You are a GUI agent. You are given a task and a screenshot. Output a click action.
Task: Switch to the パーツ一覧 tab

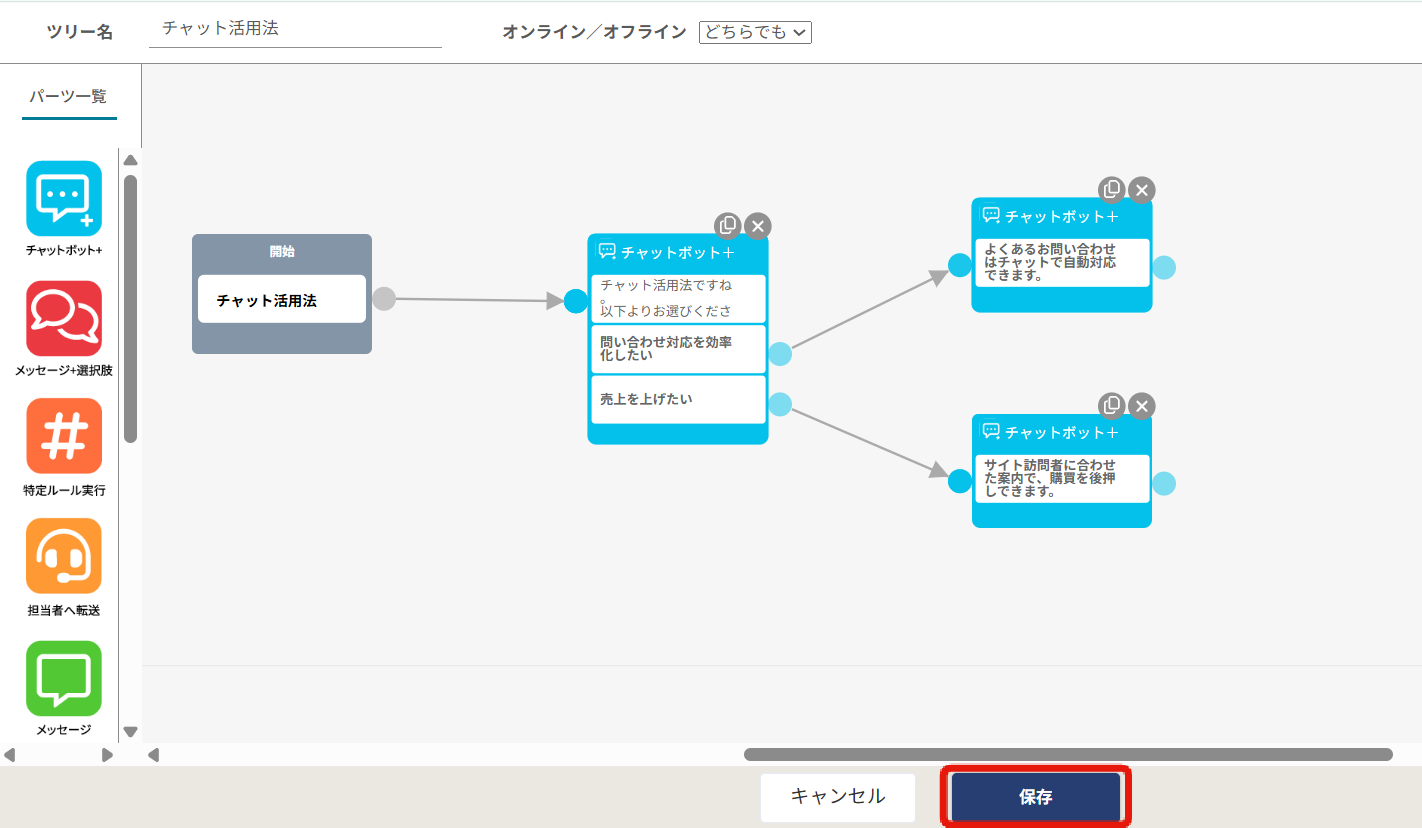click(68, 97)
